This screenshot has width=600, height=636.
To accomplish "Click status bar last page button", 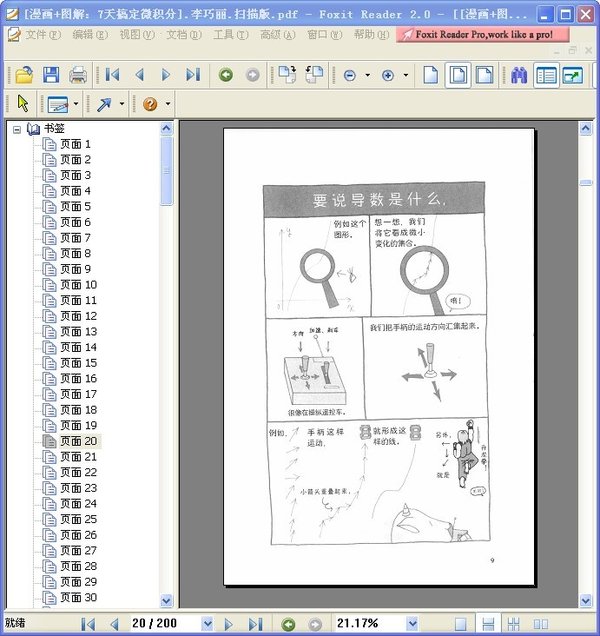I will (x=256, y=624).
